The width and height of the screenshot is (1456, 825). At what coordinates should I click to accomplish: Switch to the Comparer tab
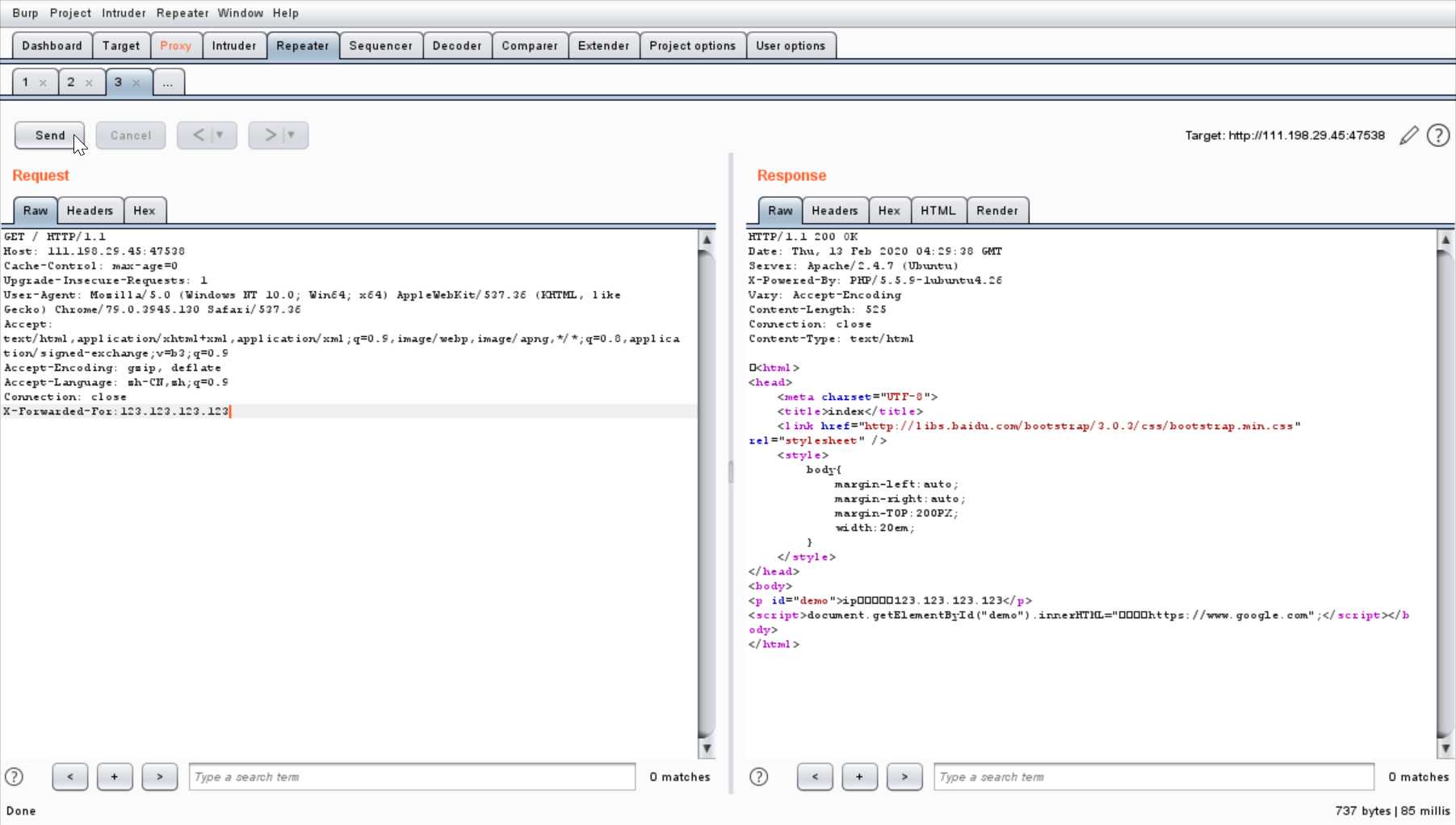pyautogui.click(x=530, y=45)
